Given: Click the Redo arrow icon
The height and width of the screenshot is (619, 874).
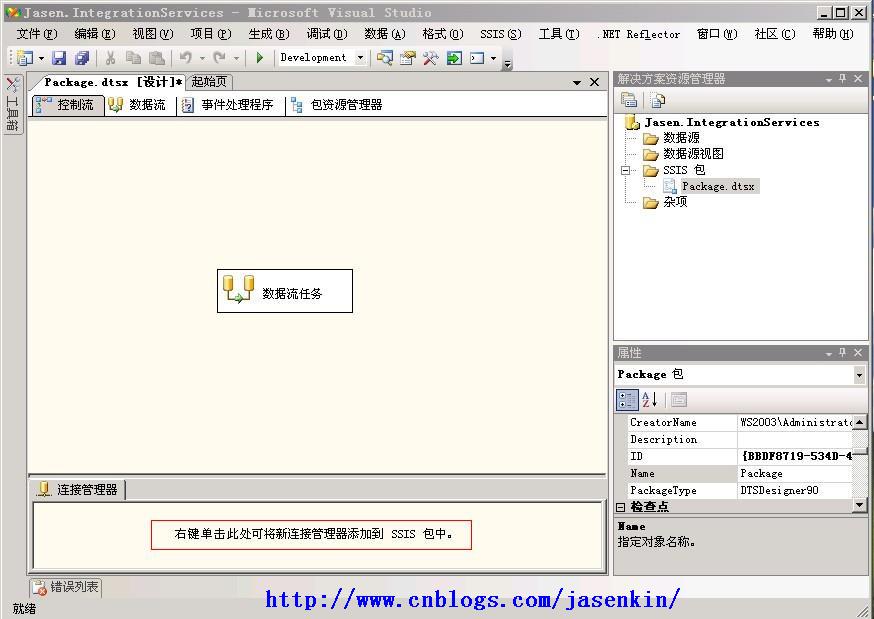Looking at the screenshot, I should [220, 57].
